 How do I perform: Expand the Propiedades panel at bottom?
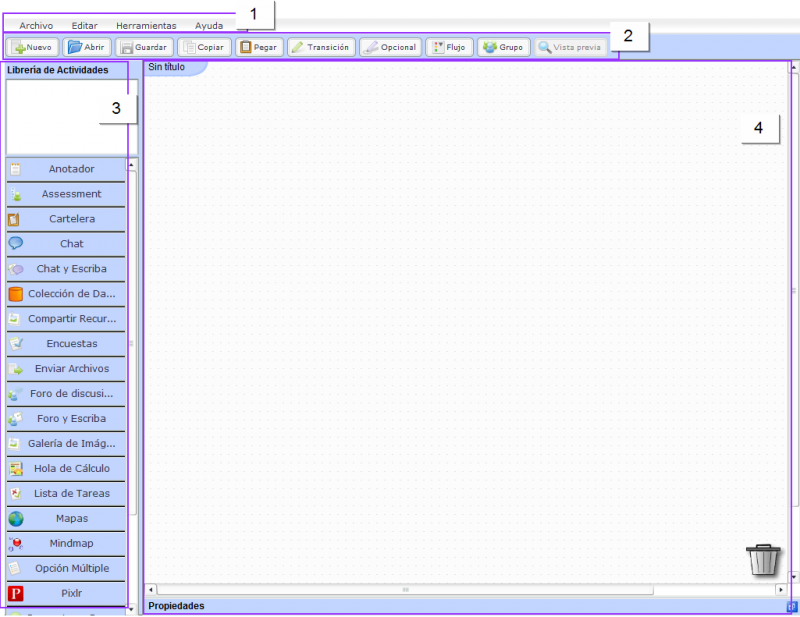tap(792, 606)
